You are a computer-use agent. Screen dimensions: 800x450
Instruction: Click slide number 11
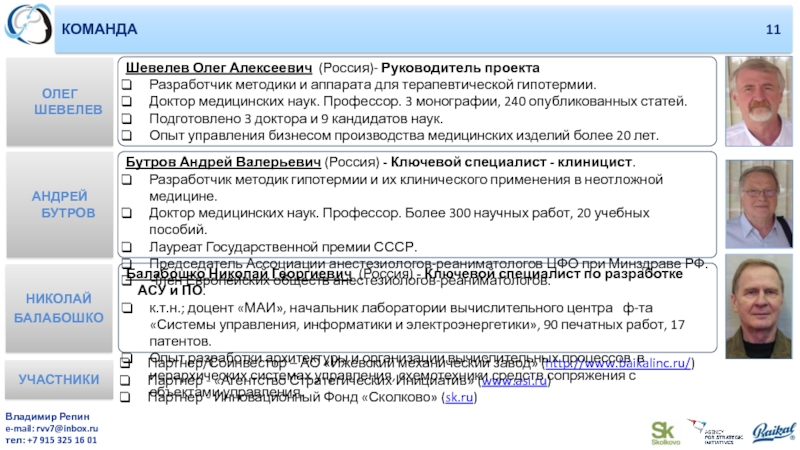tap(773, 30)
